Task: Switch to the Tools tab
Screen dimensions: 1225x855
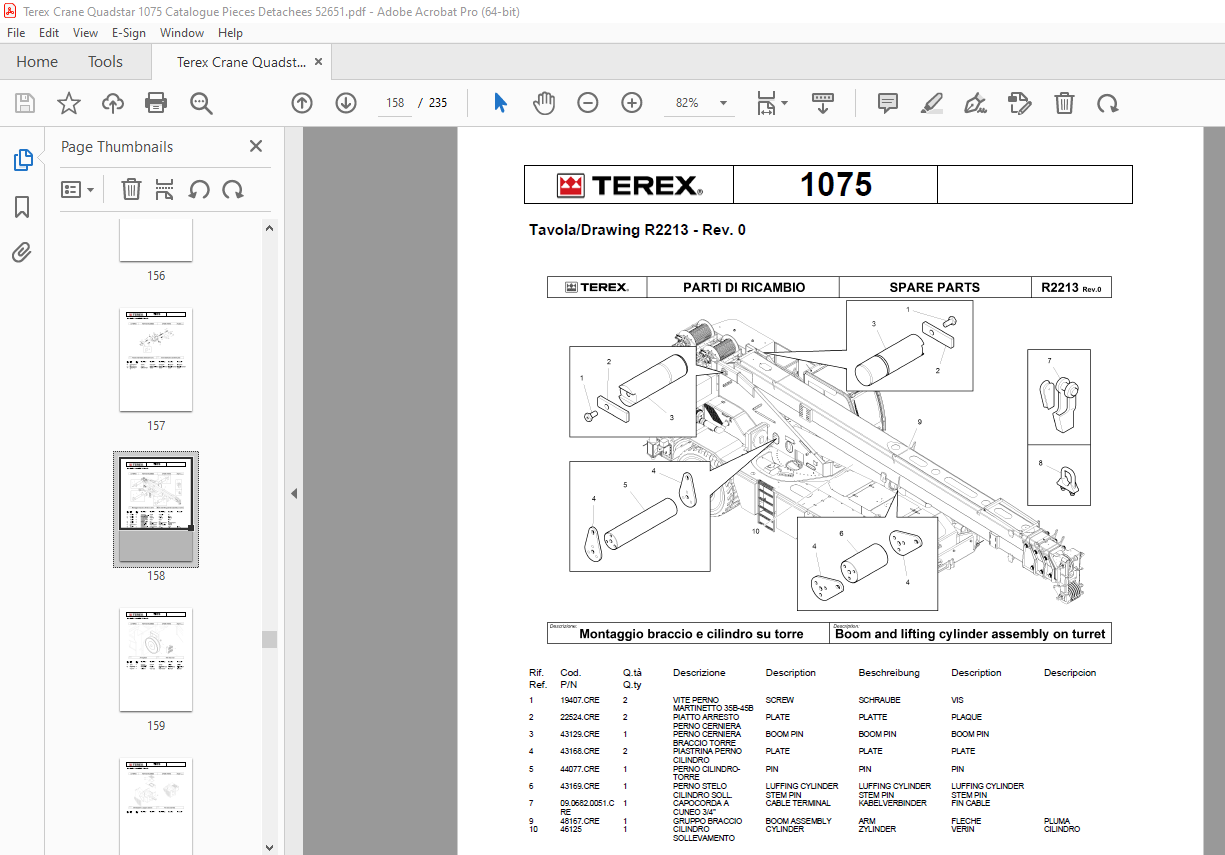Action: point(105,62)
